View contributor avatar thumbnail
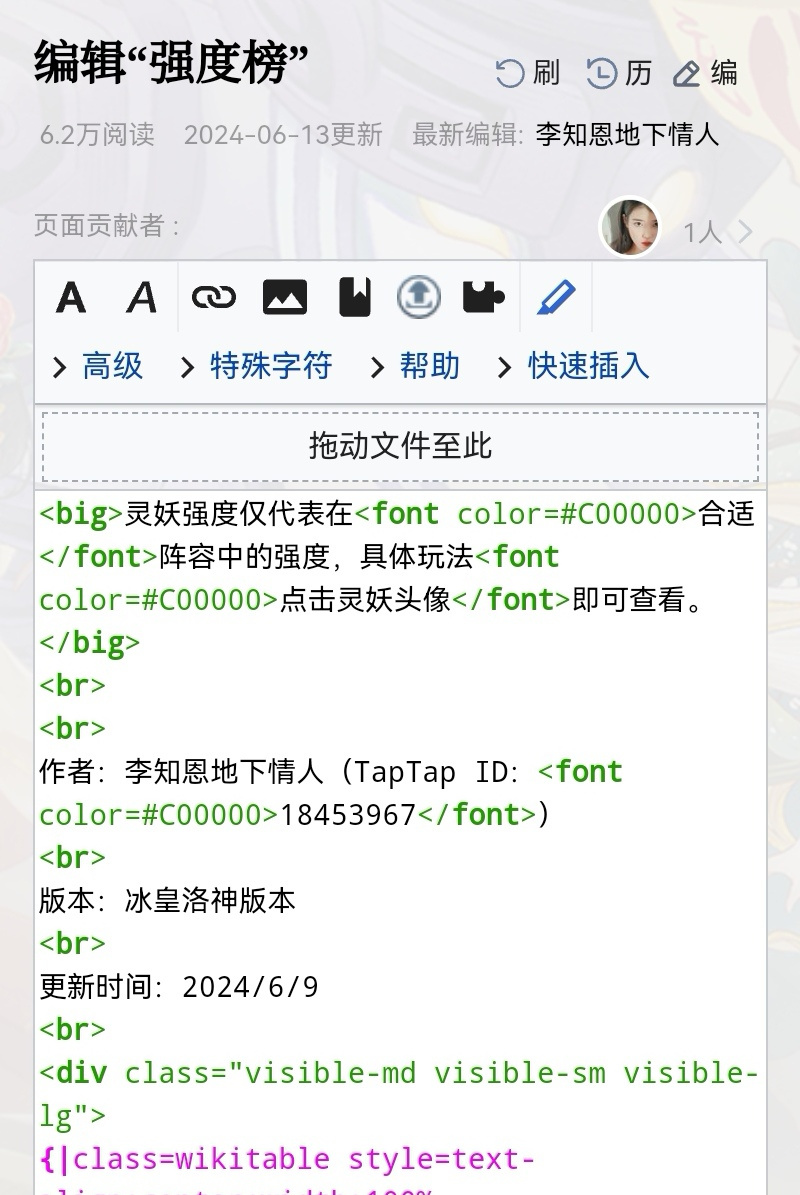 pyautogui.click(x=629, y=227)
